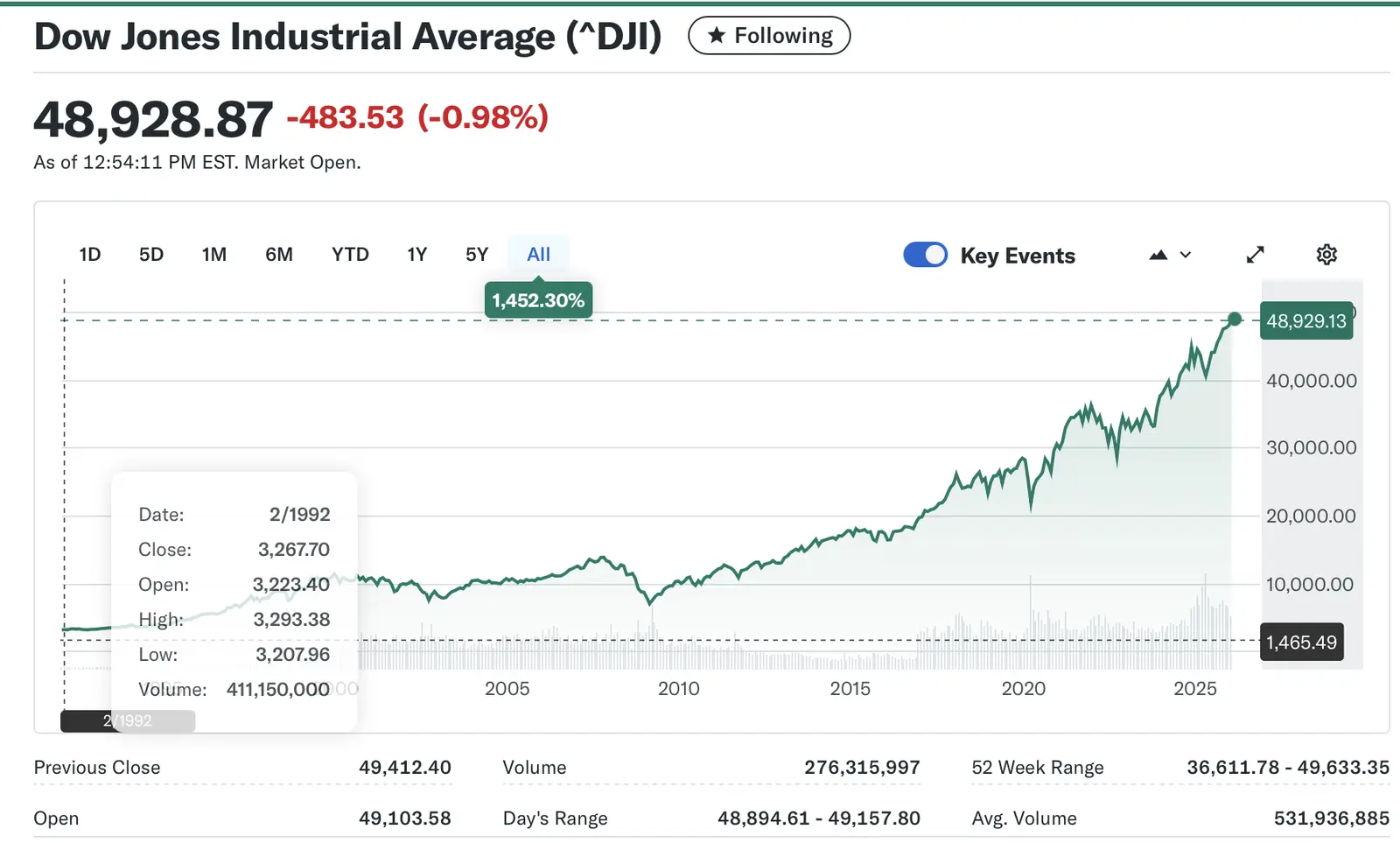Show the YTD chart view

click(x=350, y=255)
